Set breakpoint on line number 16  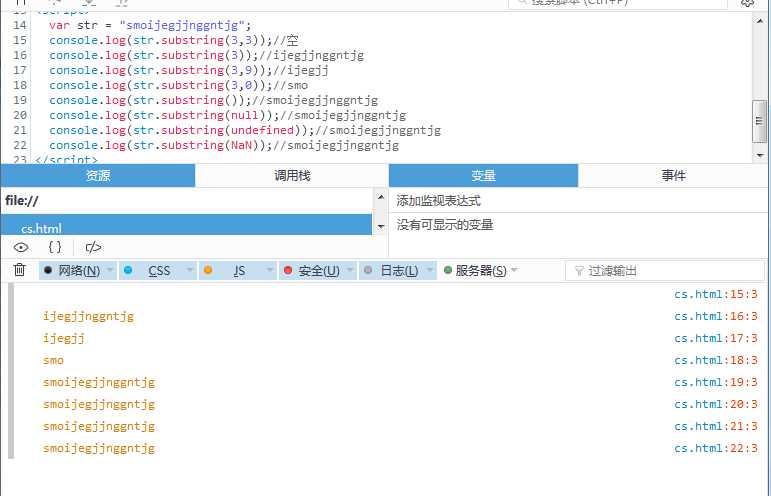point(20,55)
